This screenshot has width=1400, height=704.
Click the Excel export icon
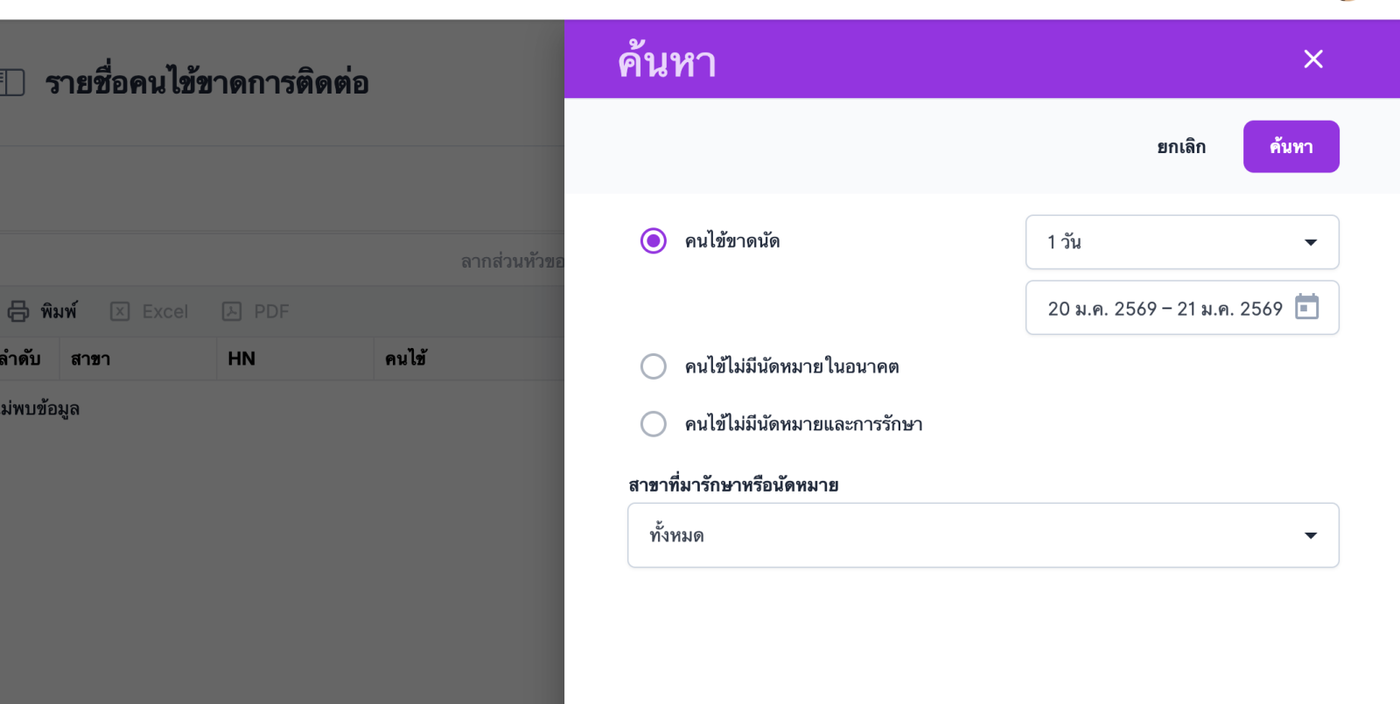coord(120,312)
